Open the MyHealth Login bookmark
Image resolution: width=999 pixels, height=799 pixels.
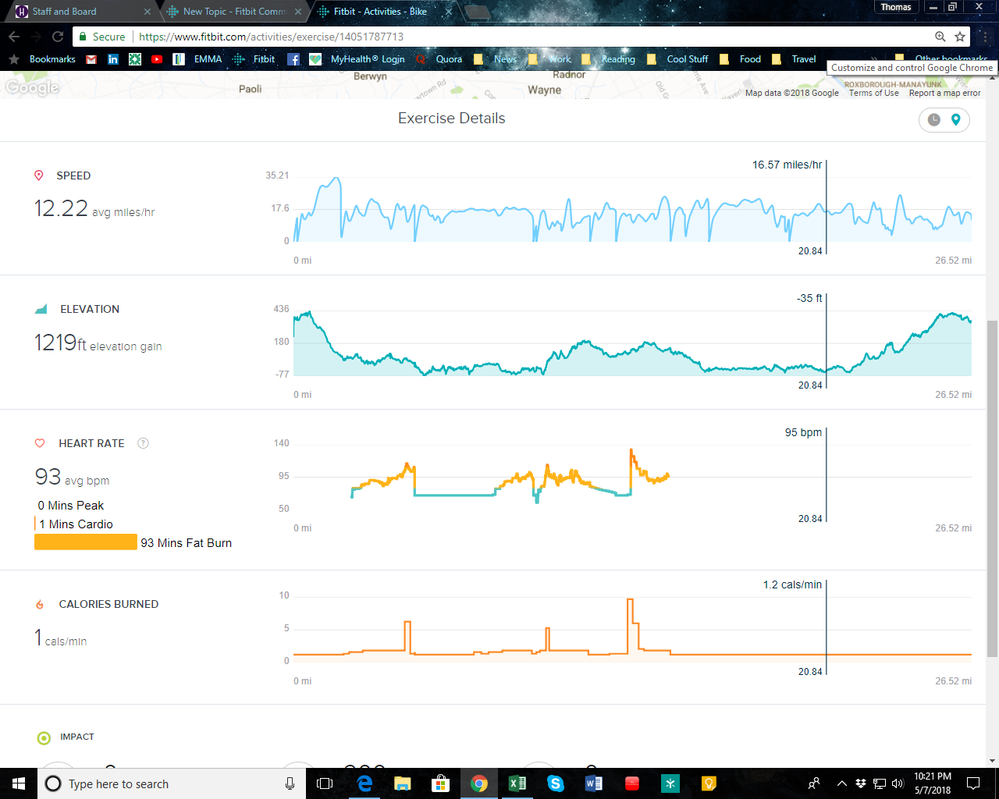click(x=358, y=59)
